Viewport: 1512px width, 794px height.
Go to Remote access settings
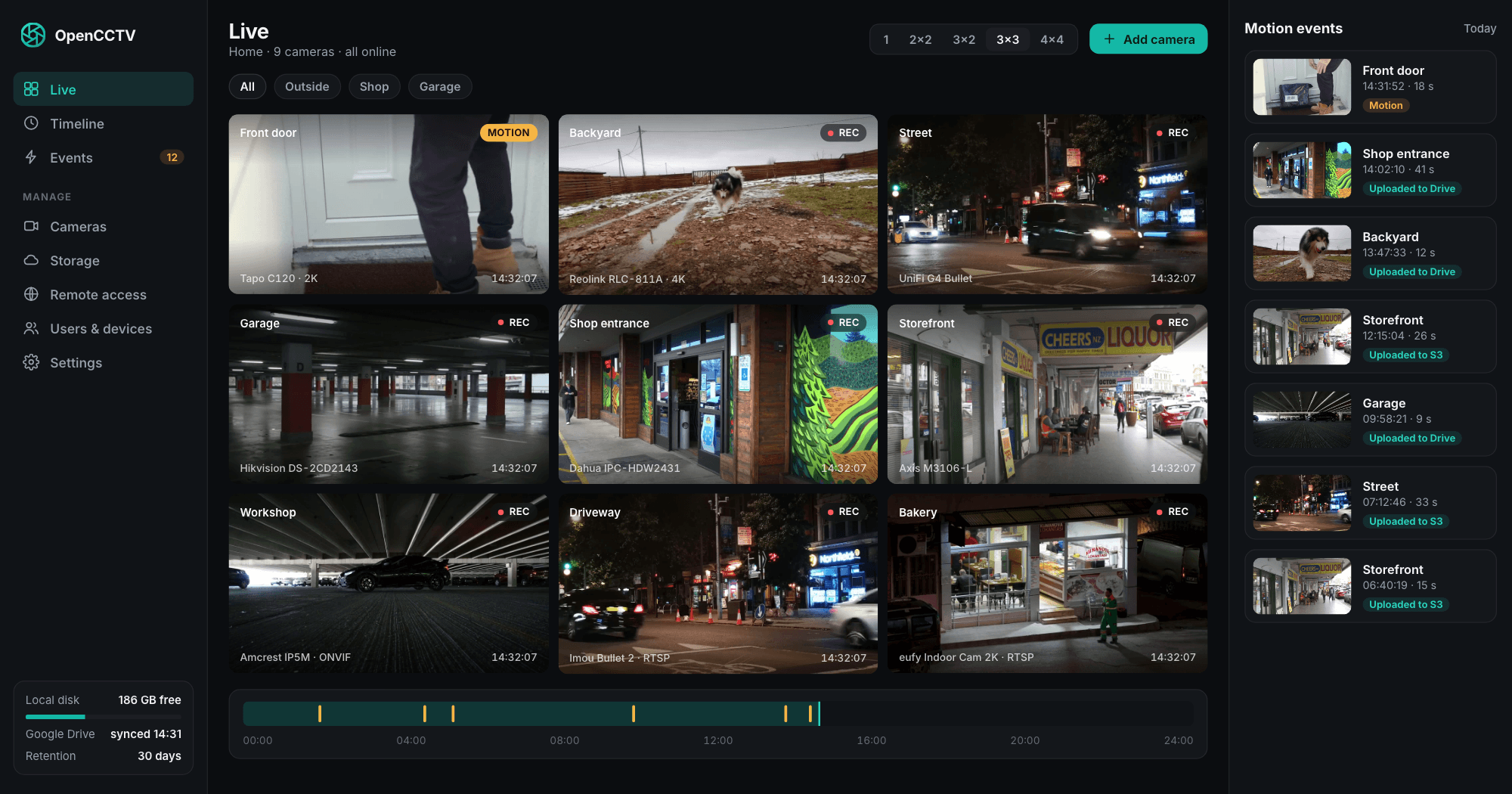[104, 294]
